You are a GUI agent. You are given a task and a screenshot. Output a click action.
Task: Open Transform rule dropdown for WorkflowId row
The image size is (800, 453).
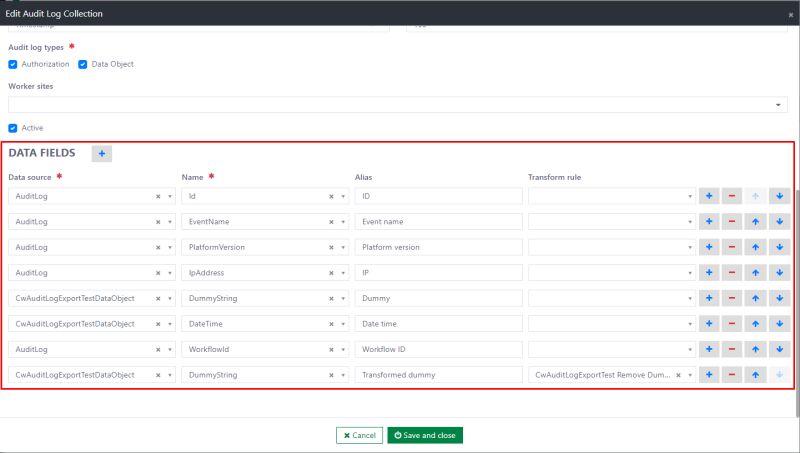pyautogui.click(x=690, y=349)
